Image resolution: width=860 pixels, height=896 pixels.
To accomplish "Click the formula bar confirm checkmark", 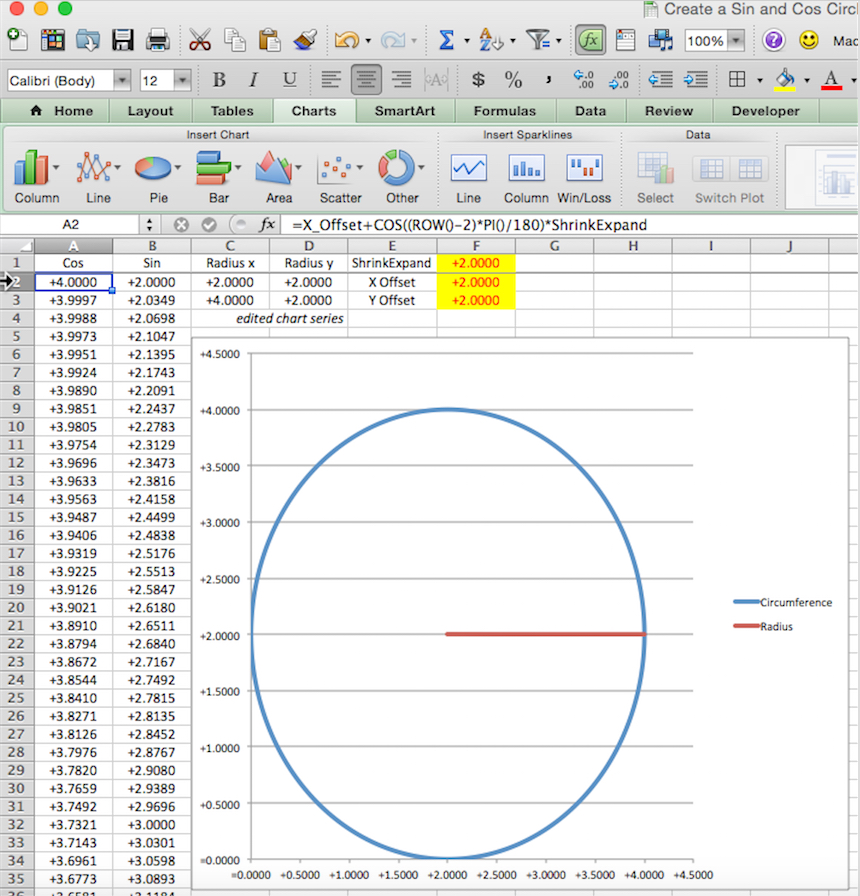I will click(209, 225).
